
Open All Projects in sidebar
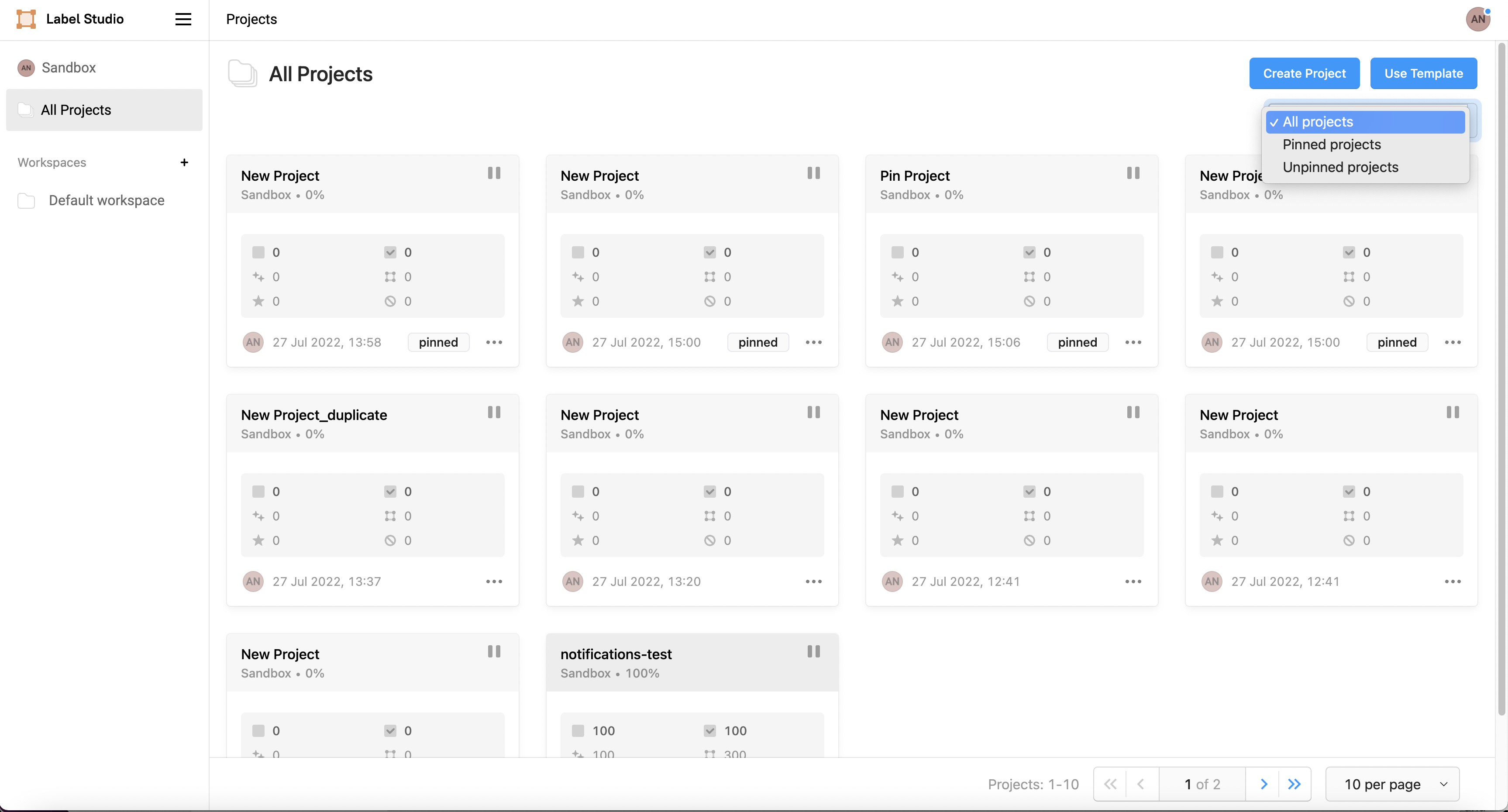point(76,110)
